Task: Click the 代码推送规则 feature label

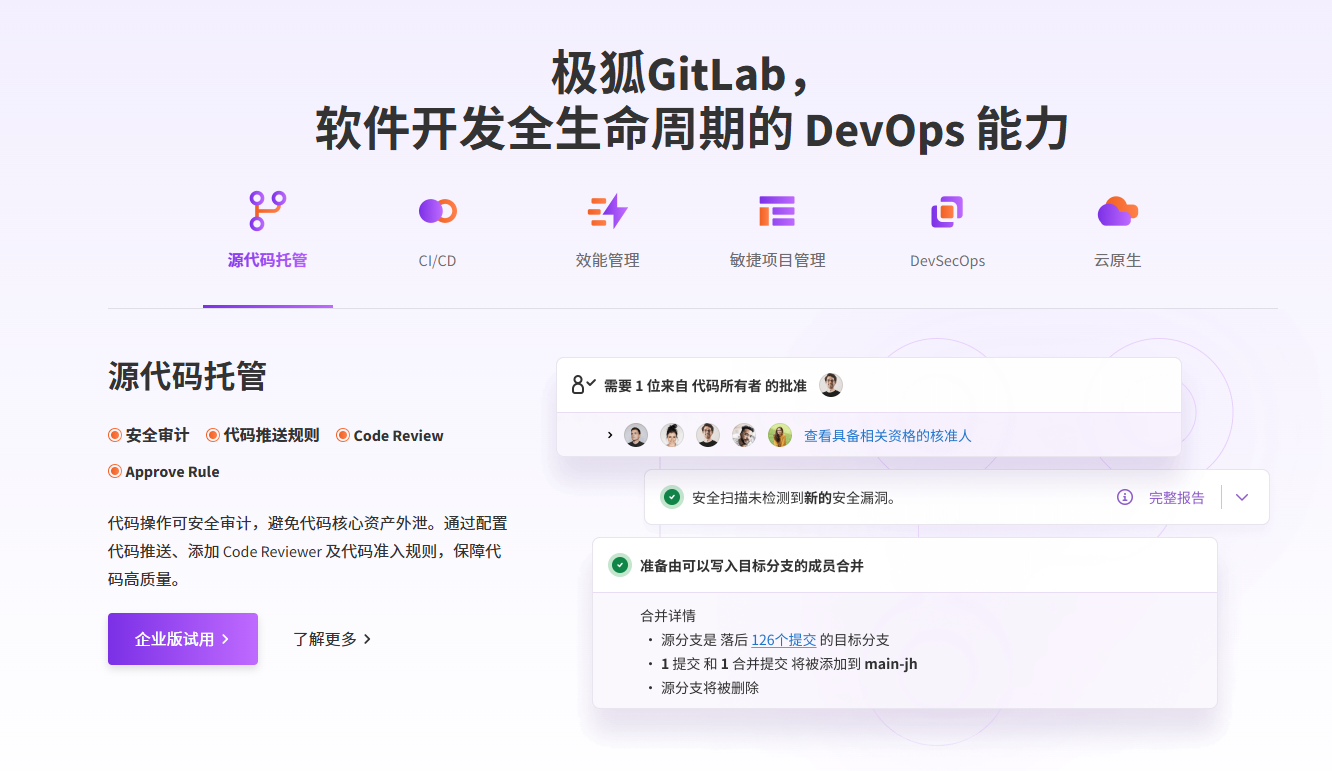Action: (271, 436)
